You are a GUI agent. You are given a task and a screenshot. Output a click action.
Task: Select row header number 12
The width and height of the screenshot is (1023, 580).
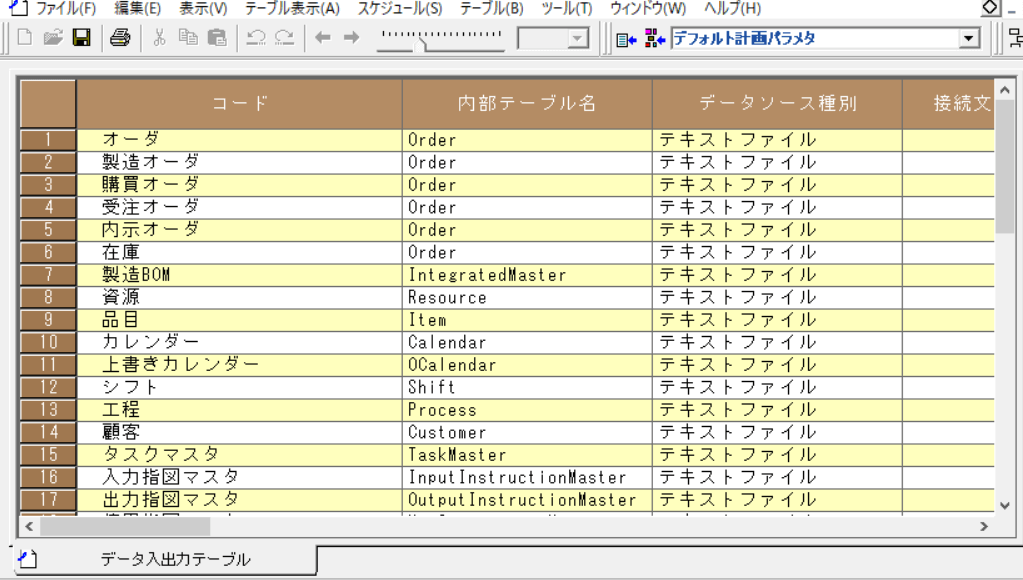point(48,387)
